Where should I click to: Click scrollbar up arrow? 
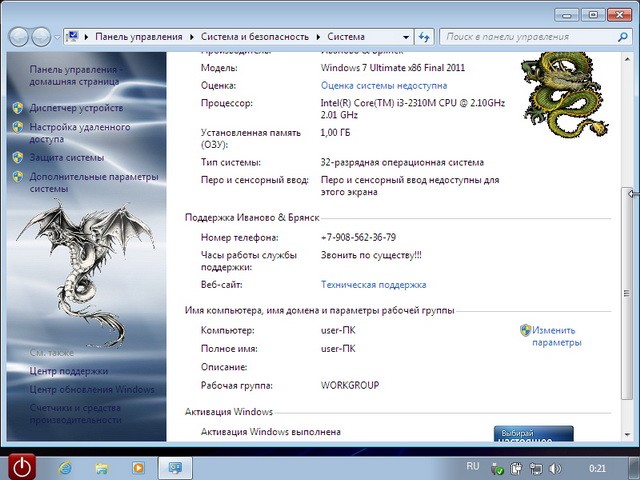pos(627,59)
